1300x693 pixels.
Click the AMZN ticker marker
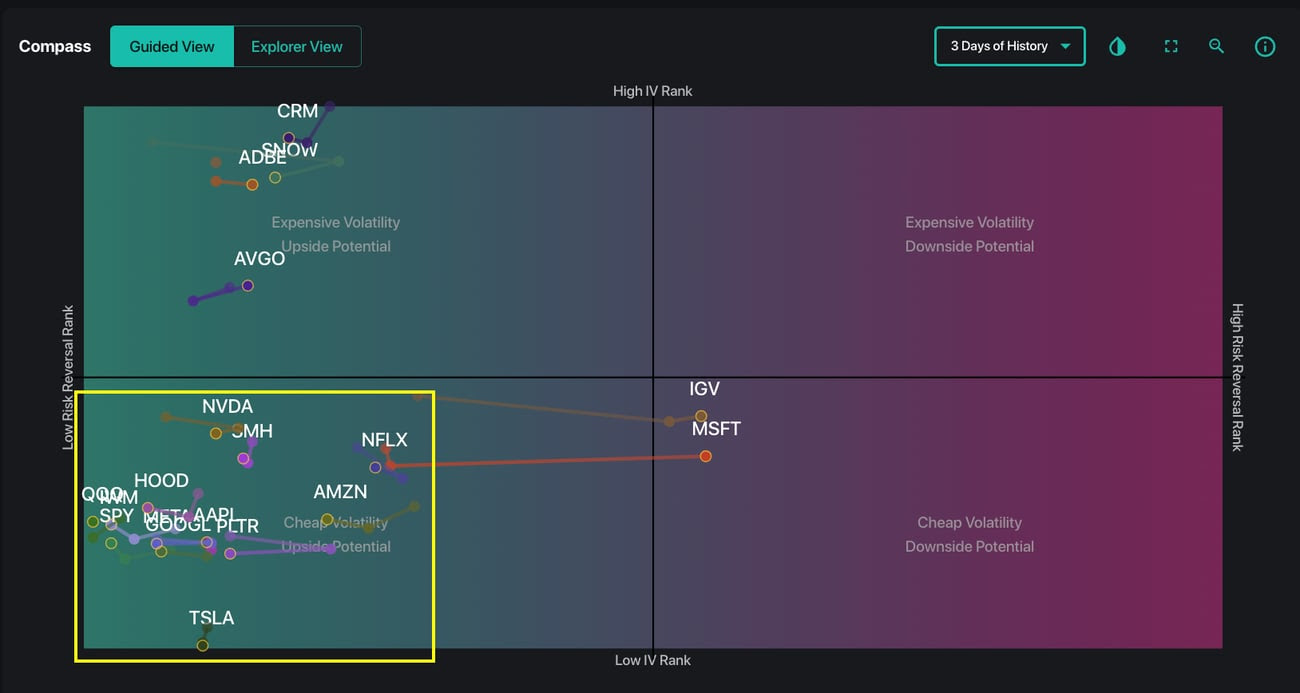[327, 519]
